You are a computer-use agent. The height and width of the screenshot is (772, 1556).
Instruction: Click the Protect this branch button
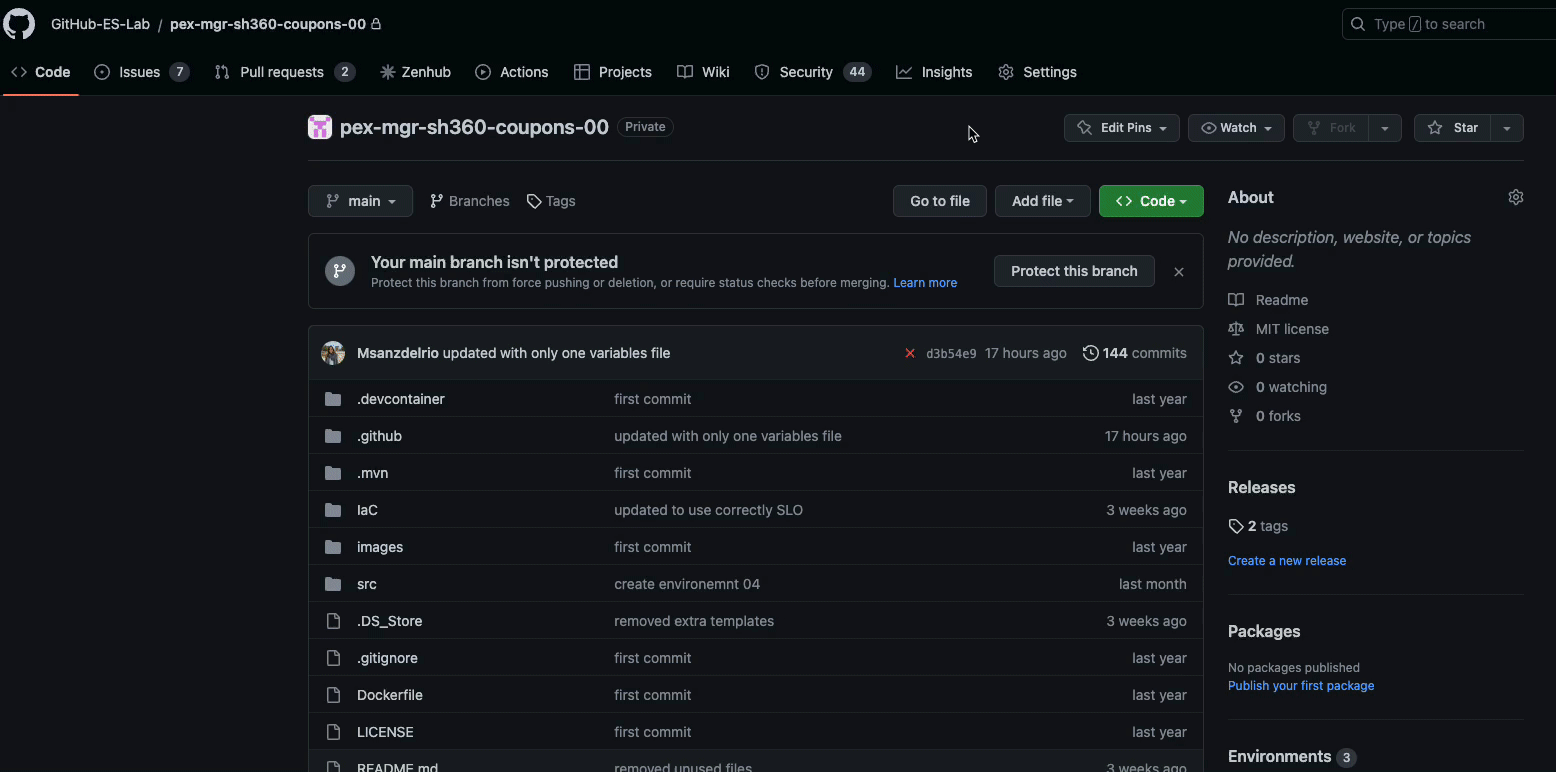pyautogui.click(x=1074, y=271)
